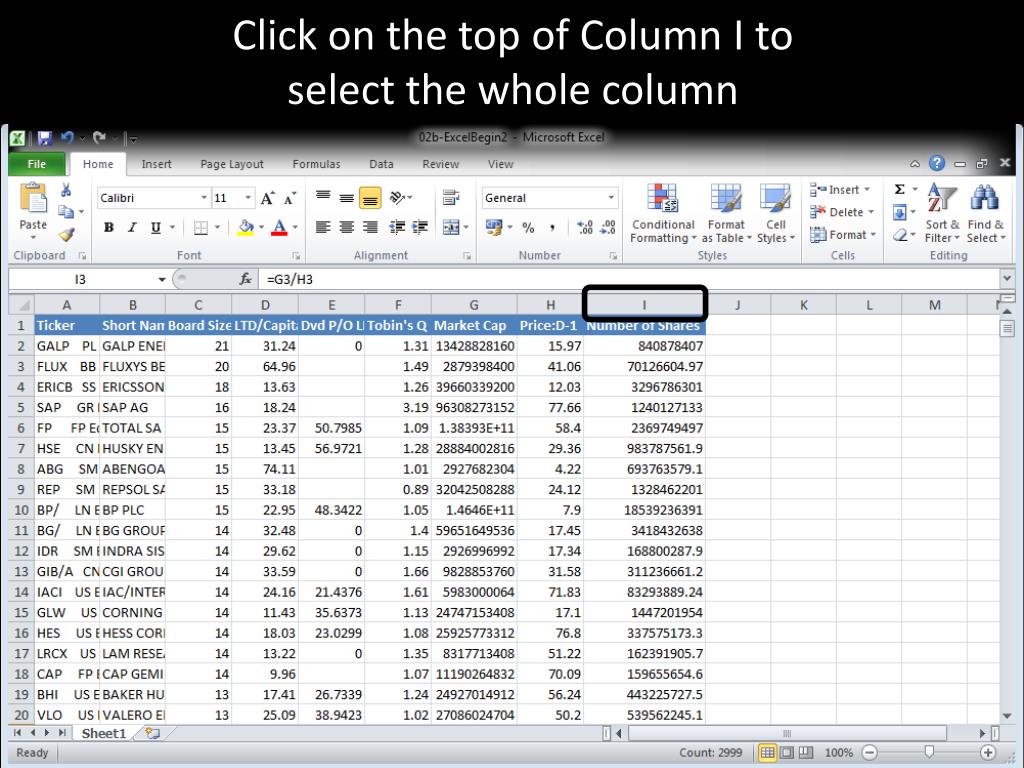1024x768 pixels.
Task: Switch to the Page Layout tab
Action: pyautogui.click(x=232, y=165)
